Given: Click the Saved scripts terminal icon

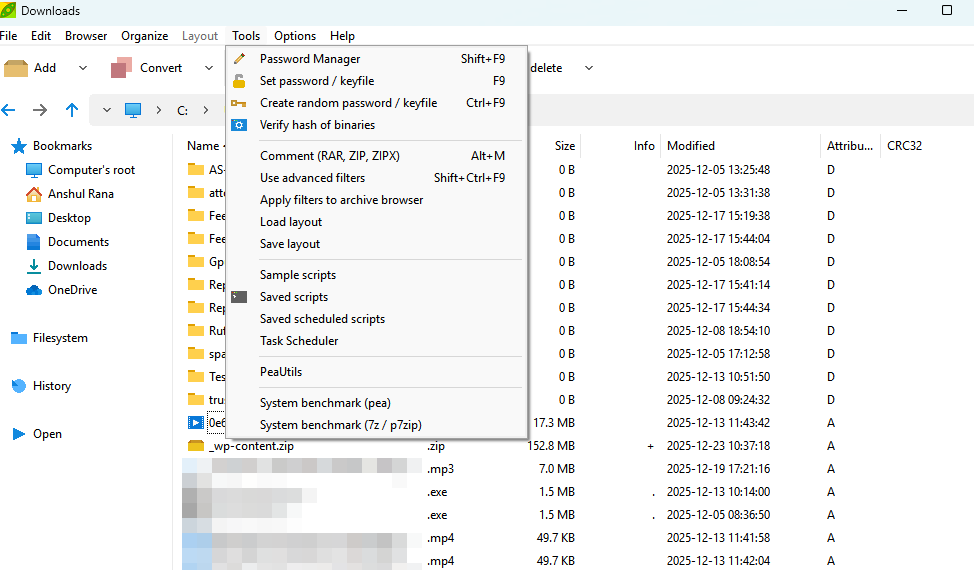Looking at the screenshot, I should click(239, 297).
